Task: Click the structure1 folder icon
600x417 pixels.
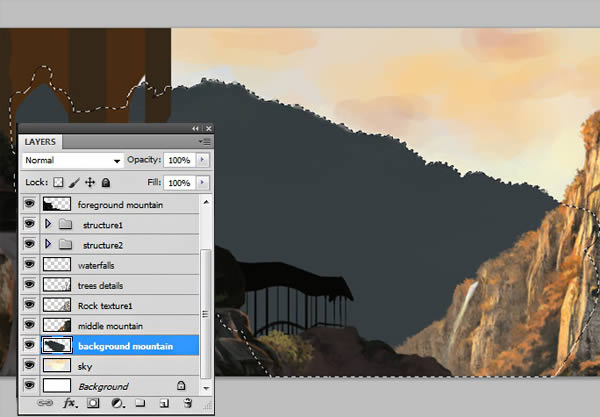Action: click(65, 224)
